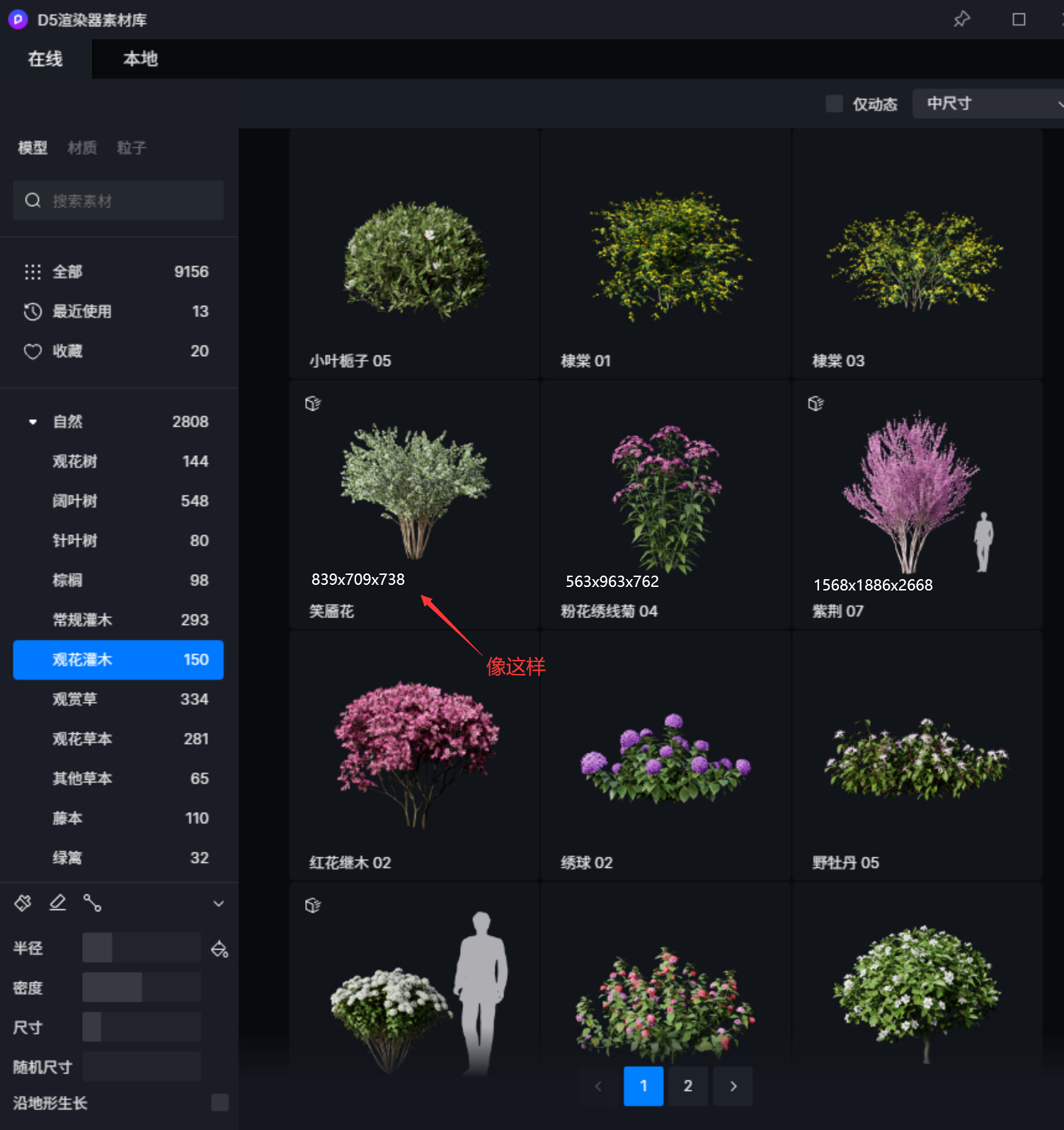
Task: Select the 红花继木 02 model thumbnail
Action: pos(414,755)
